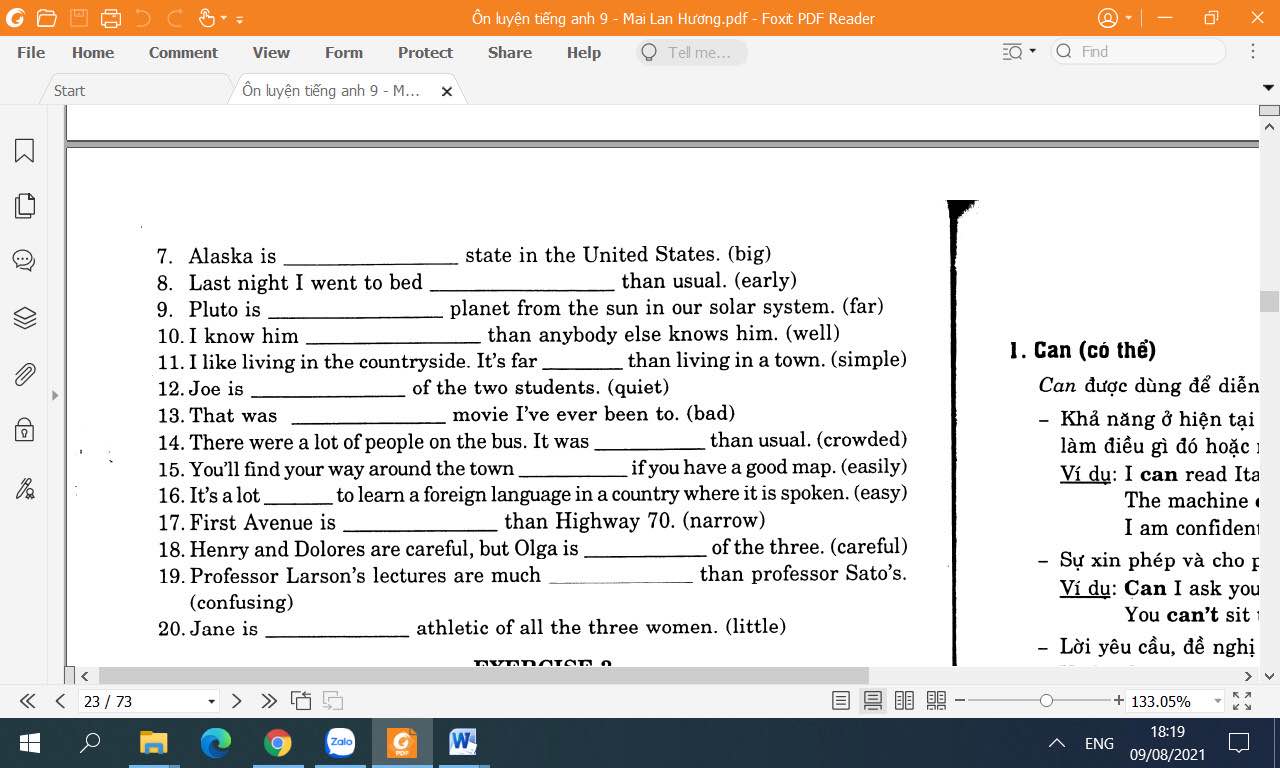Expand the document tab list arrow
Image resolution: width=1280 pixels, height=768 pixels.
click(1269, 88)
